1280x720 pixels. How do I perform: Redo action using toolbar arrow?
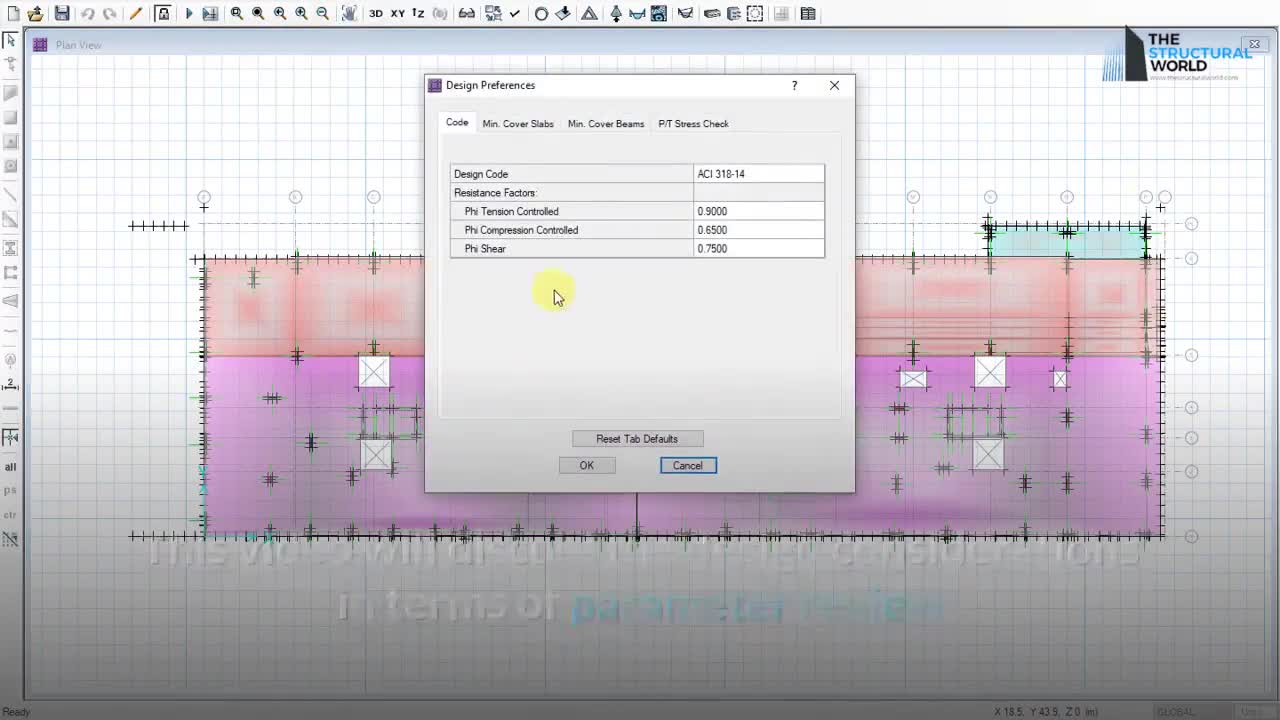click(x=110, y=14)
